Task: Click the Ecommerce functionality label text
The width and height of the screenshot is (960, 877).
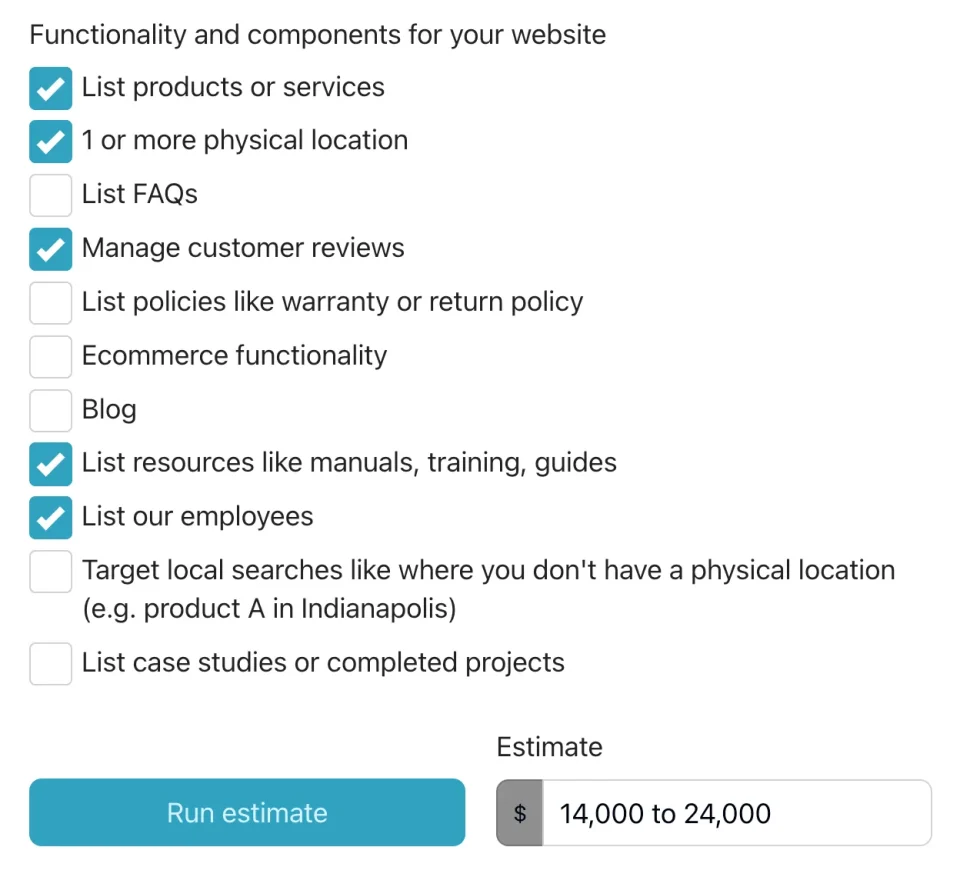Action: pyautogui.click(x=234, y=356)
